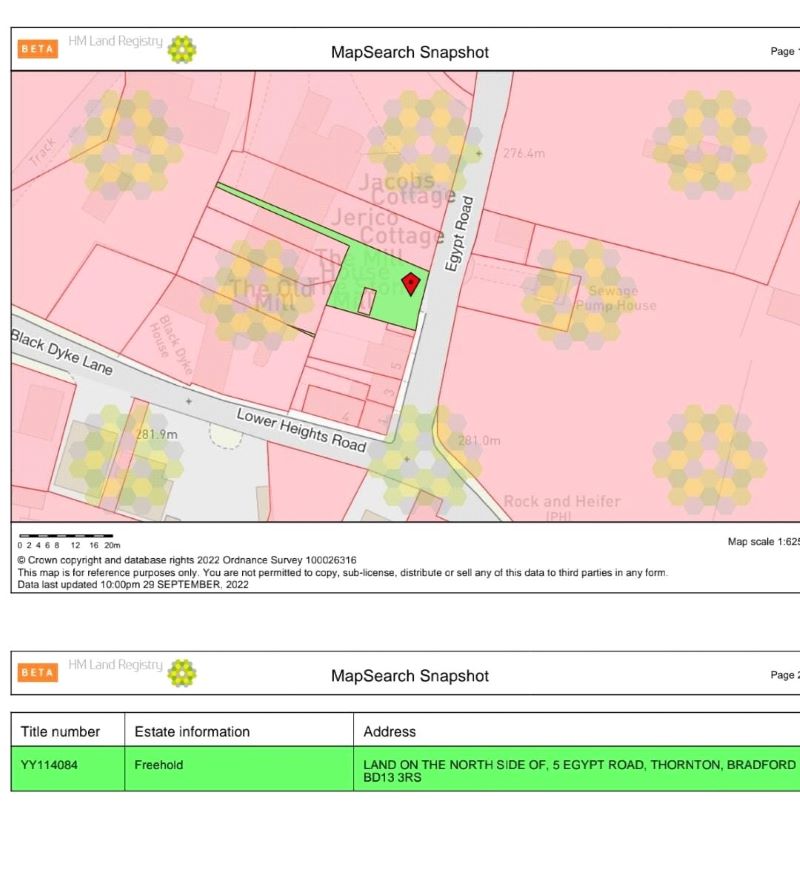Click the hexagon logo above the title table

[x=181, y=673]
